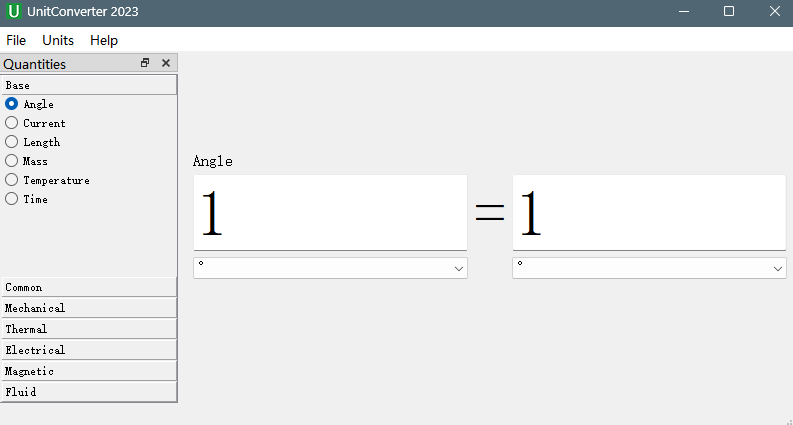Click the Electrical section button
793x425 pixels.
tap(90, 350)
